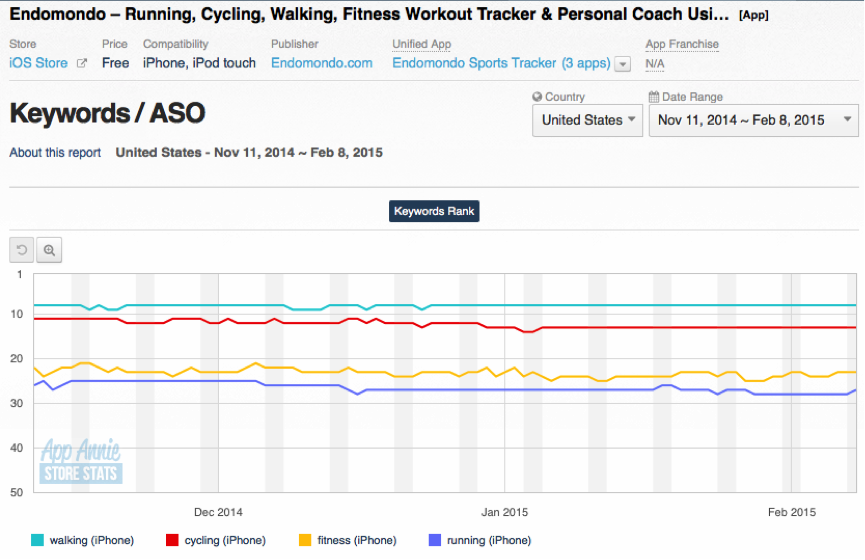Screen dimensions: 865x560
Task: Click the teal walking color swatch
Action: tap(38, 540)
